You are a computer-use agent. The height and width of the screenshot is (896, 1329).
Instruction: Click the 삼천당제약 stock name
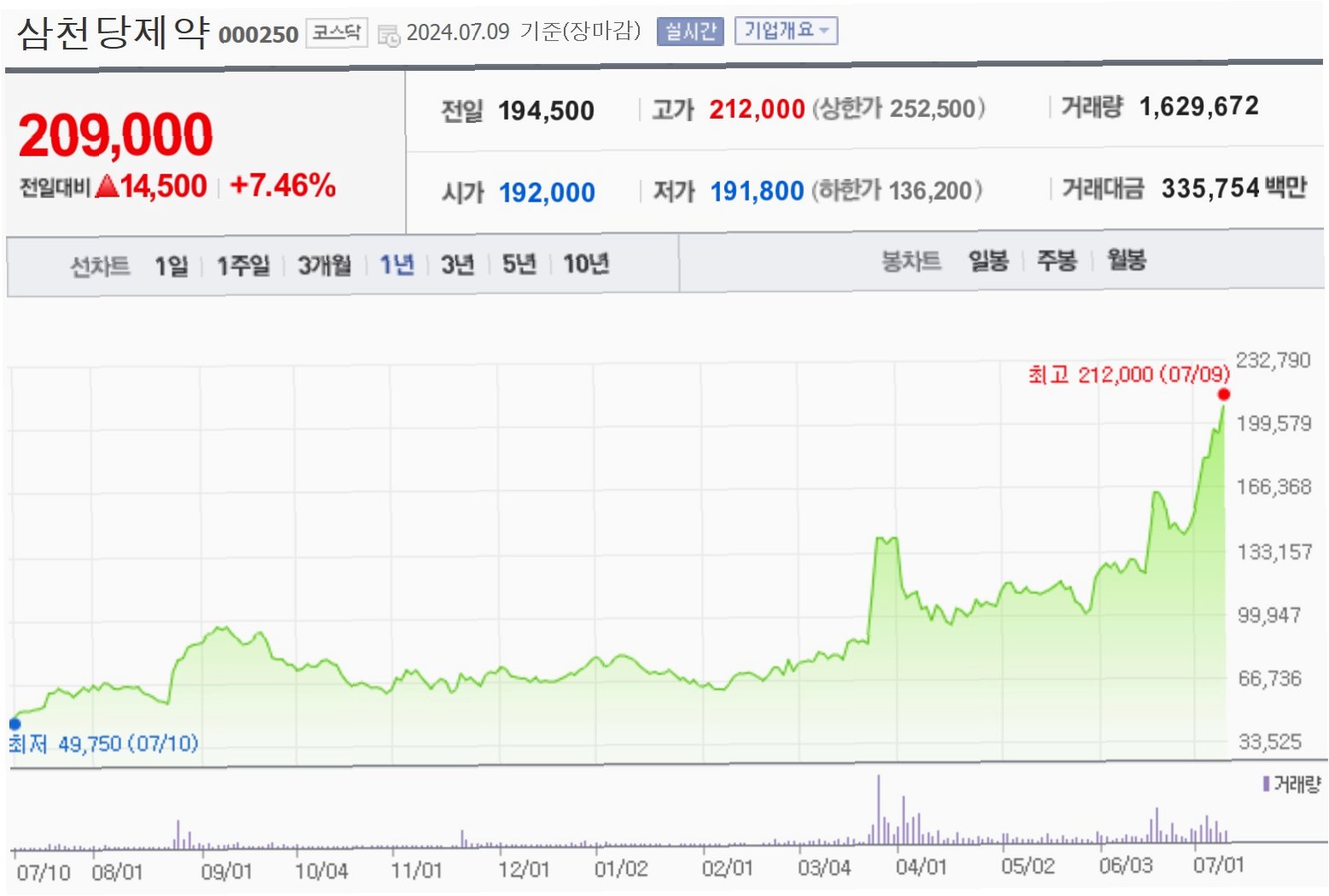pyautogui.click(x=114, y=33)
